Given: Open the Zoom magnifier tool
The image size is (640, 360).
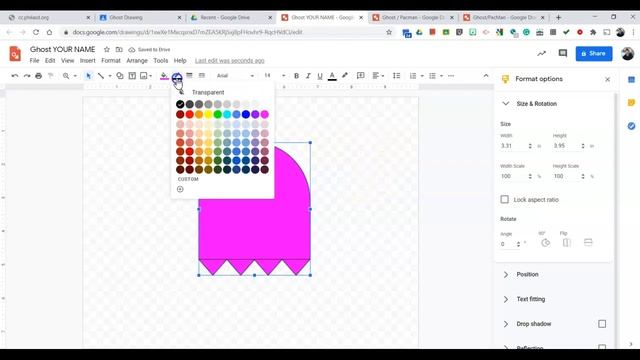Looking at the screenshot, I should click(x=66, y=76).
